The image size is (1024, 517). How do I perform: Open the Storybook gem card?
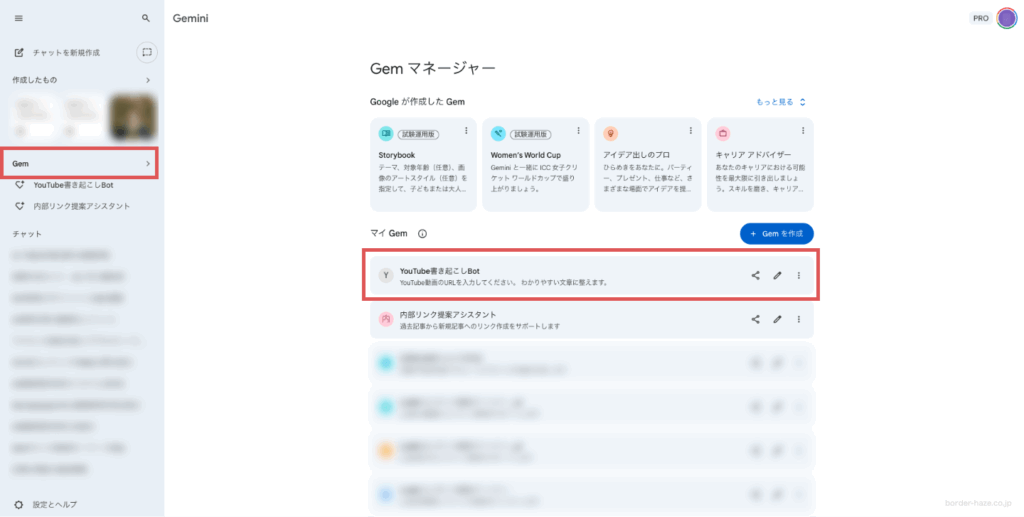point(423,164)
